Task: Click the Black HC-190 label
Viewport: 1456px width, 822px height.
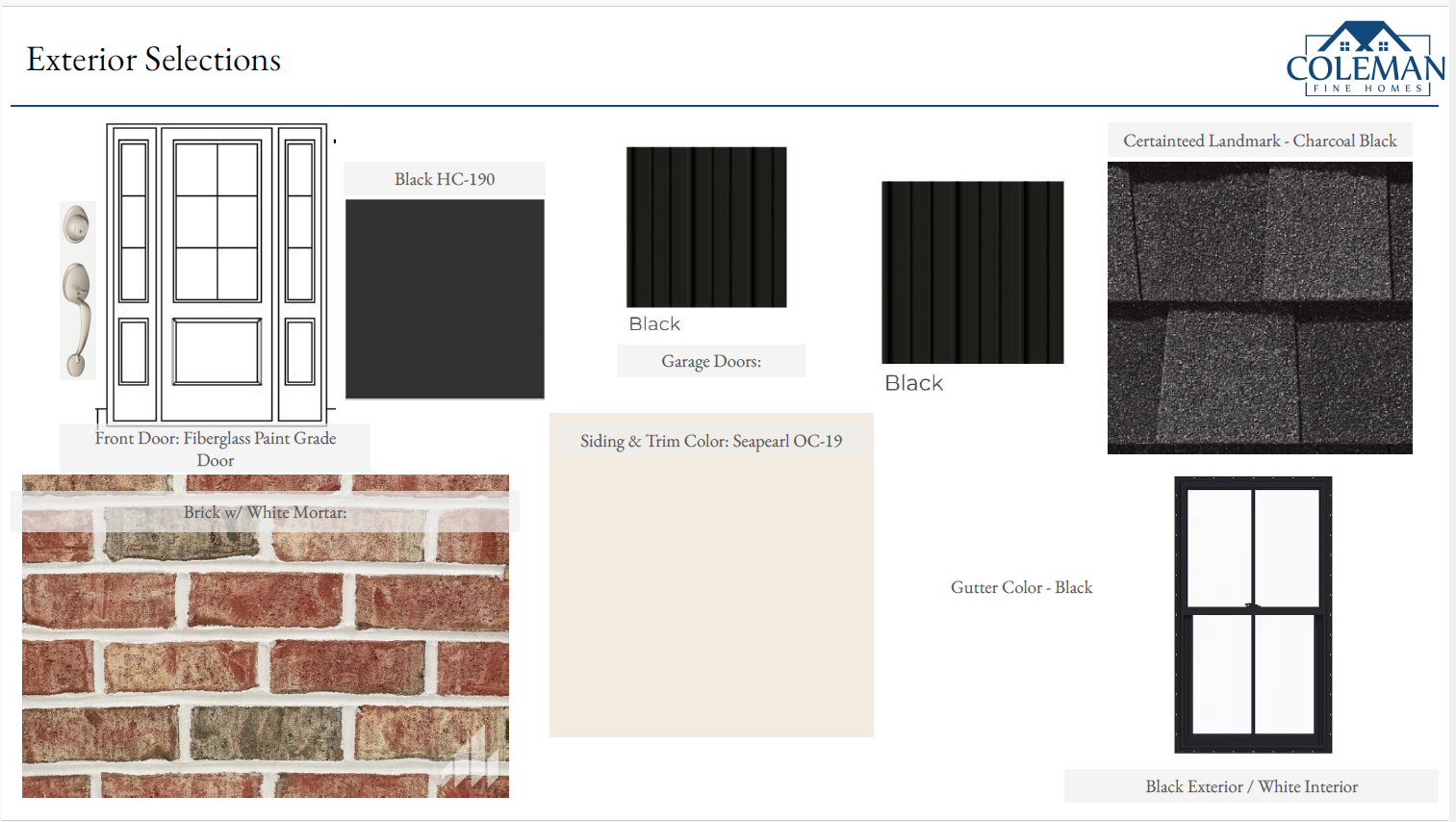Action: point(445,179)
